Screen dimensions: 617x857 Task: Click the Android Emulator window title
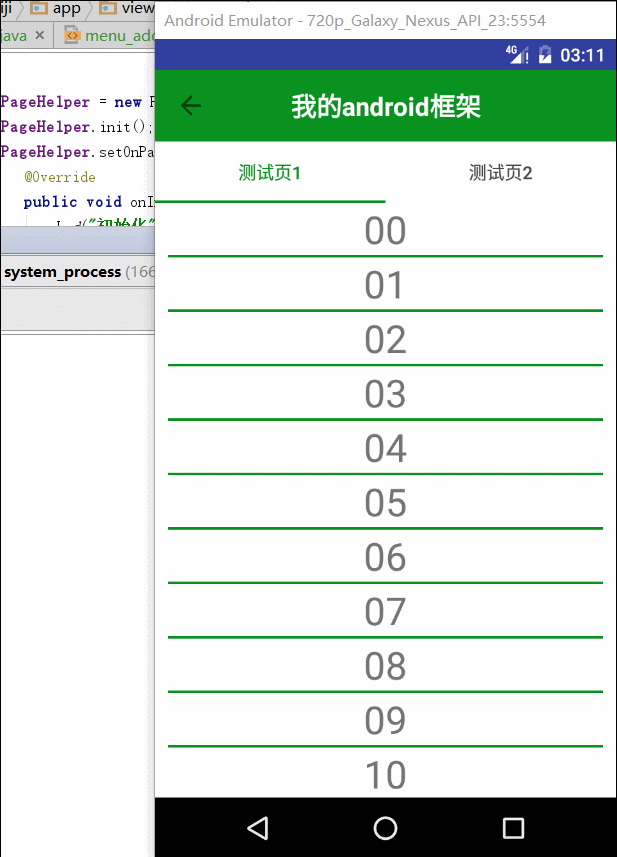point(355,21)
